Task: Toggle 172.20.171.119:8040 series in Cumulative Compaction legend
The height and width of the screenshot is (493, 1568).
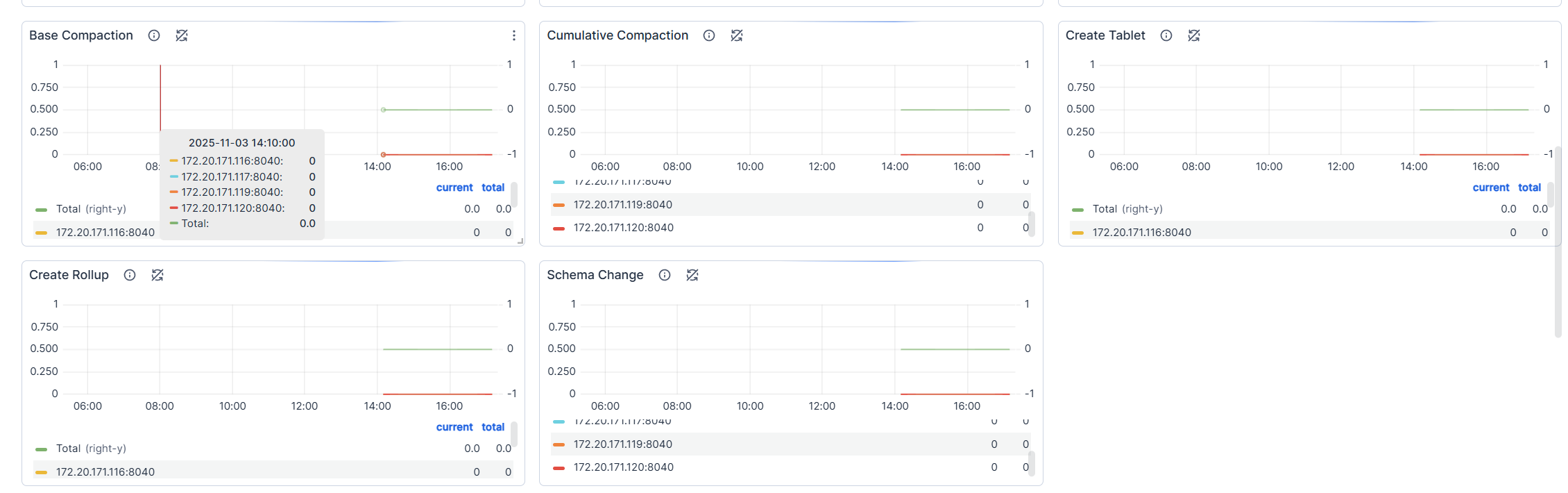Action: 622,205
